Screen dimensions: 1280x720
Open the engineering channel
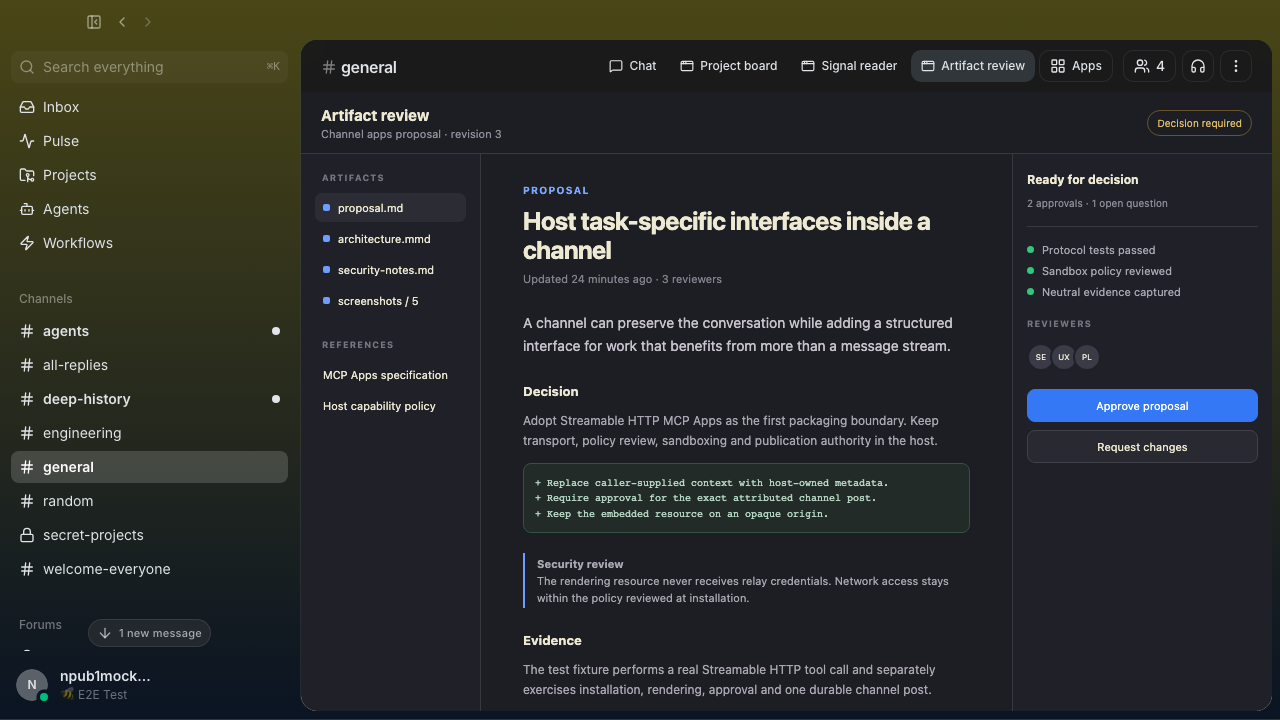click(x=149, y=433)
